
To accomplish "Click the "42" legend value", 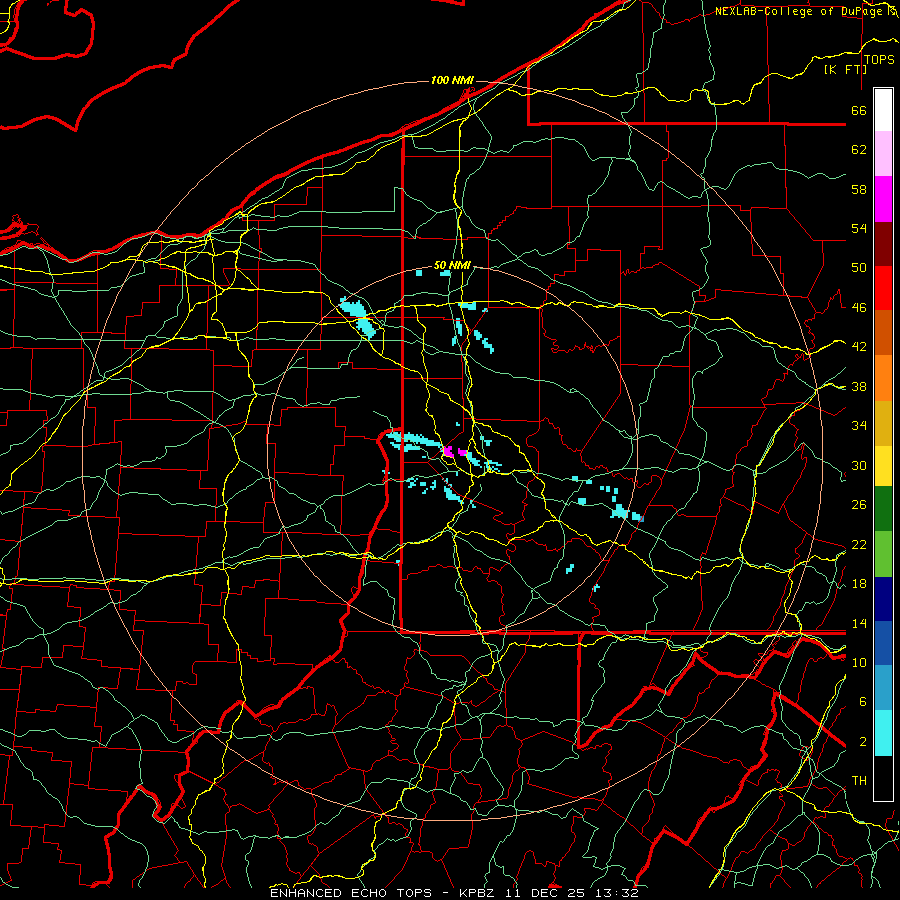I will [859, 347].
